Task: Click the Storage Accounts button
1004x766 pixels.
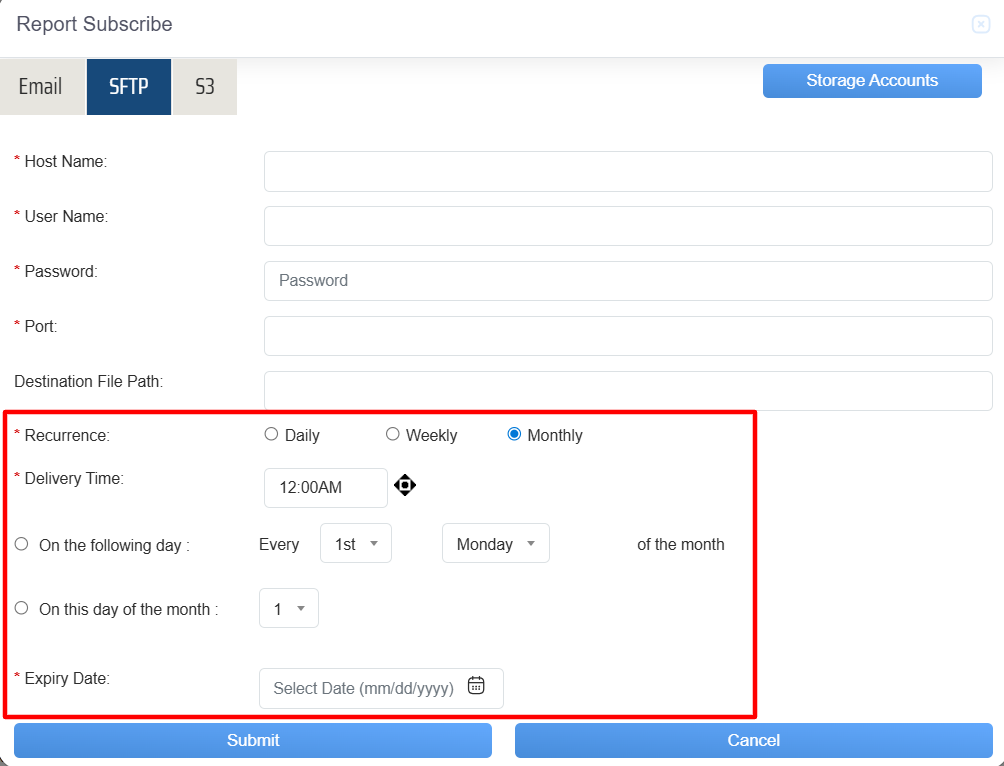Action: [872, 81]
